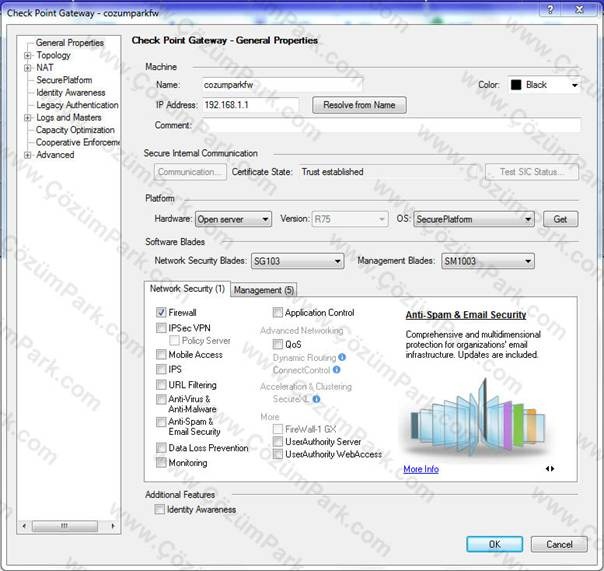Screen dimensions: 604x571
Task: Expand the Logs and Masters node
Action: tap(27, 118)
